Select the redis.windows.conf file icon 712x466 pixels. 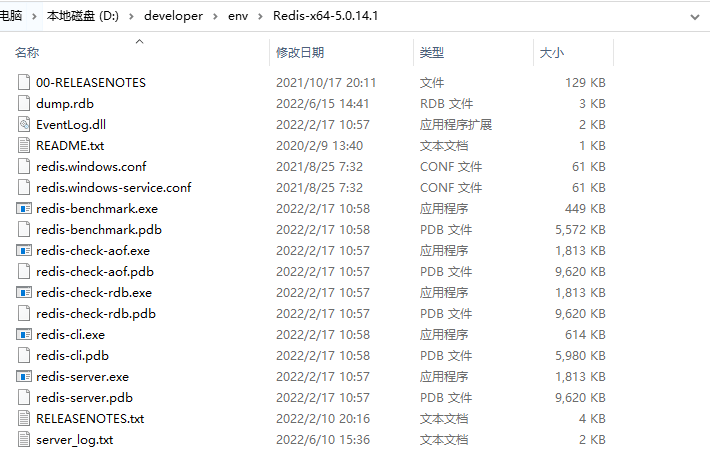[24, 166]
